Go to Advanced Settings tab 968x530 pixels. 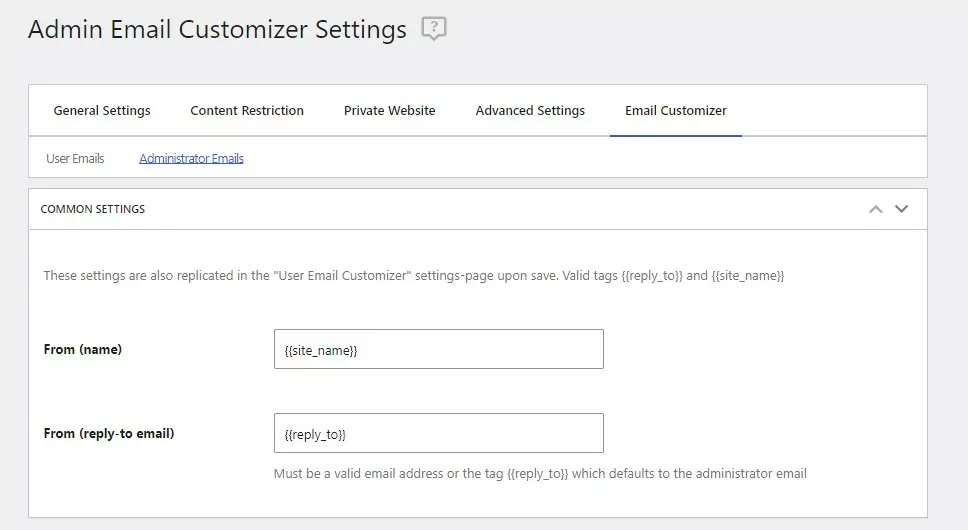pyautogui.click(x=530, y=110)
